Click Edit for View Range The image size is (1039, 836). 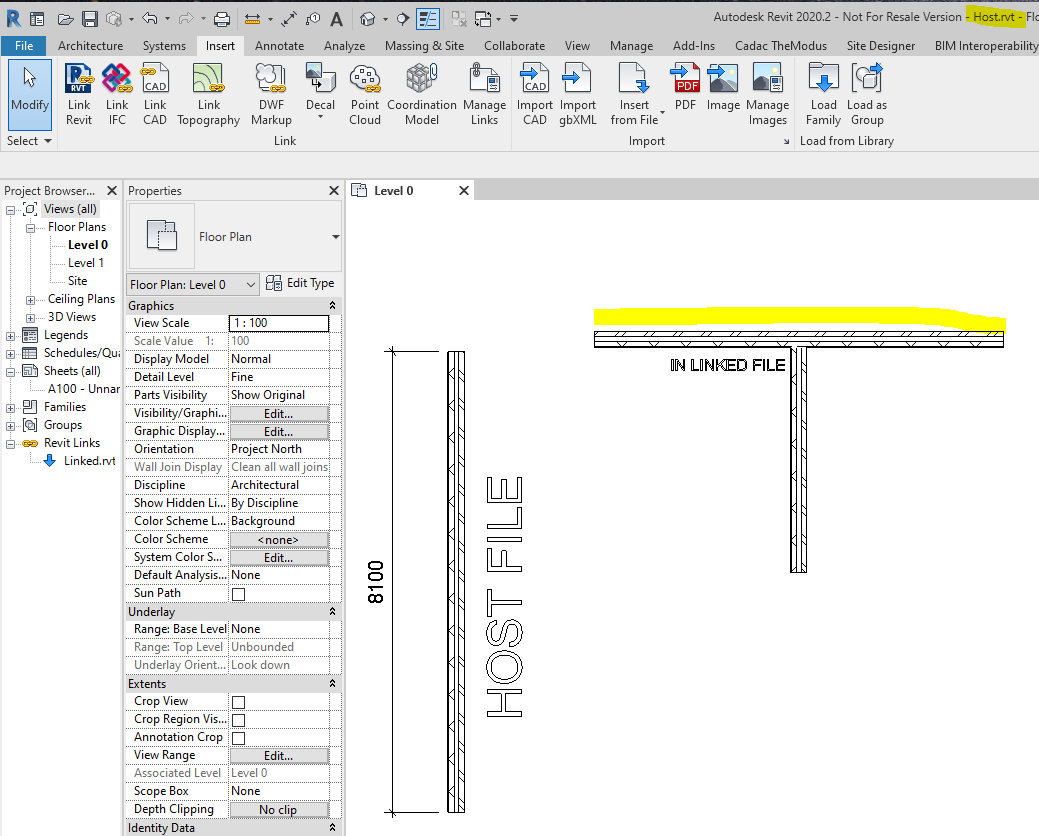tap(279, 756)
